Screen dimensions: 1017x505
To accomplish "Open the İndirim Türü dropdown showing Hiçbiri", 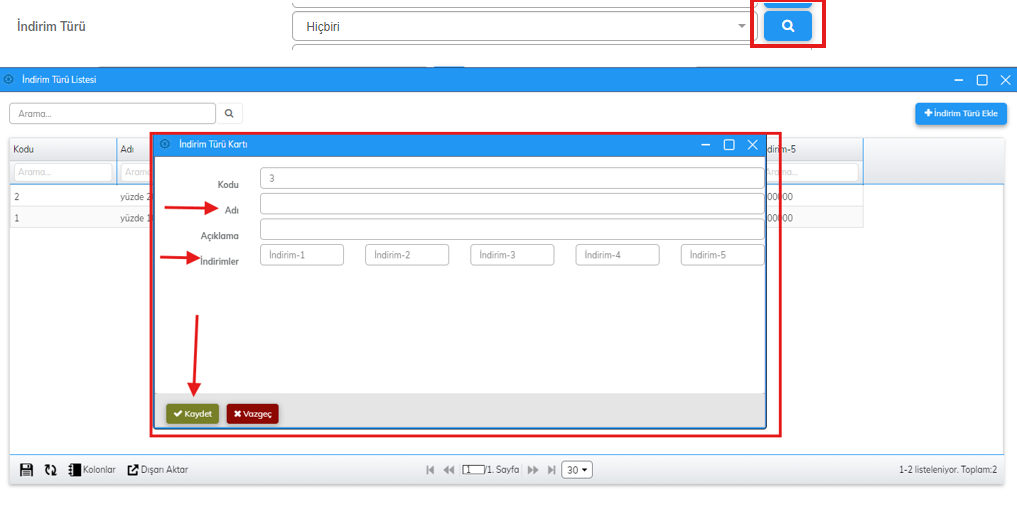I will [x=524, y=26].
